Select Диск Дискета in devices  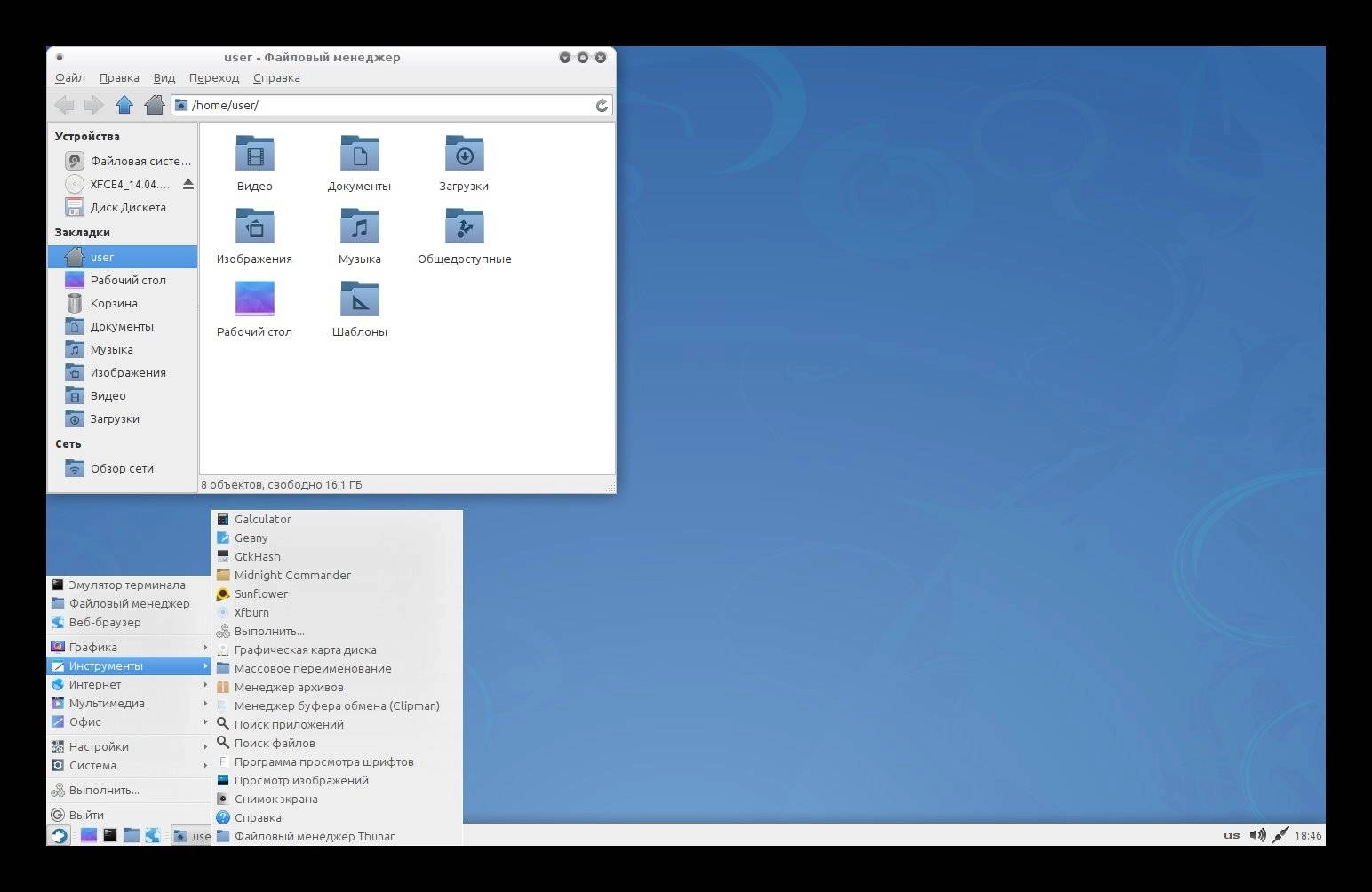coord(123,207)
